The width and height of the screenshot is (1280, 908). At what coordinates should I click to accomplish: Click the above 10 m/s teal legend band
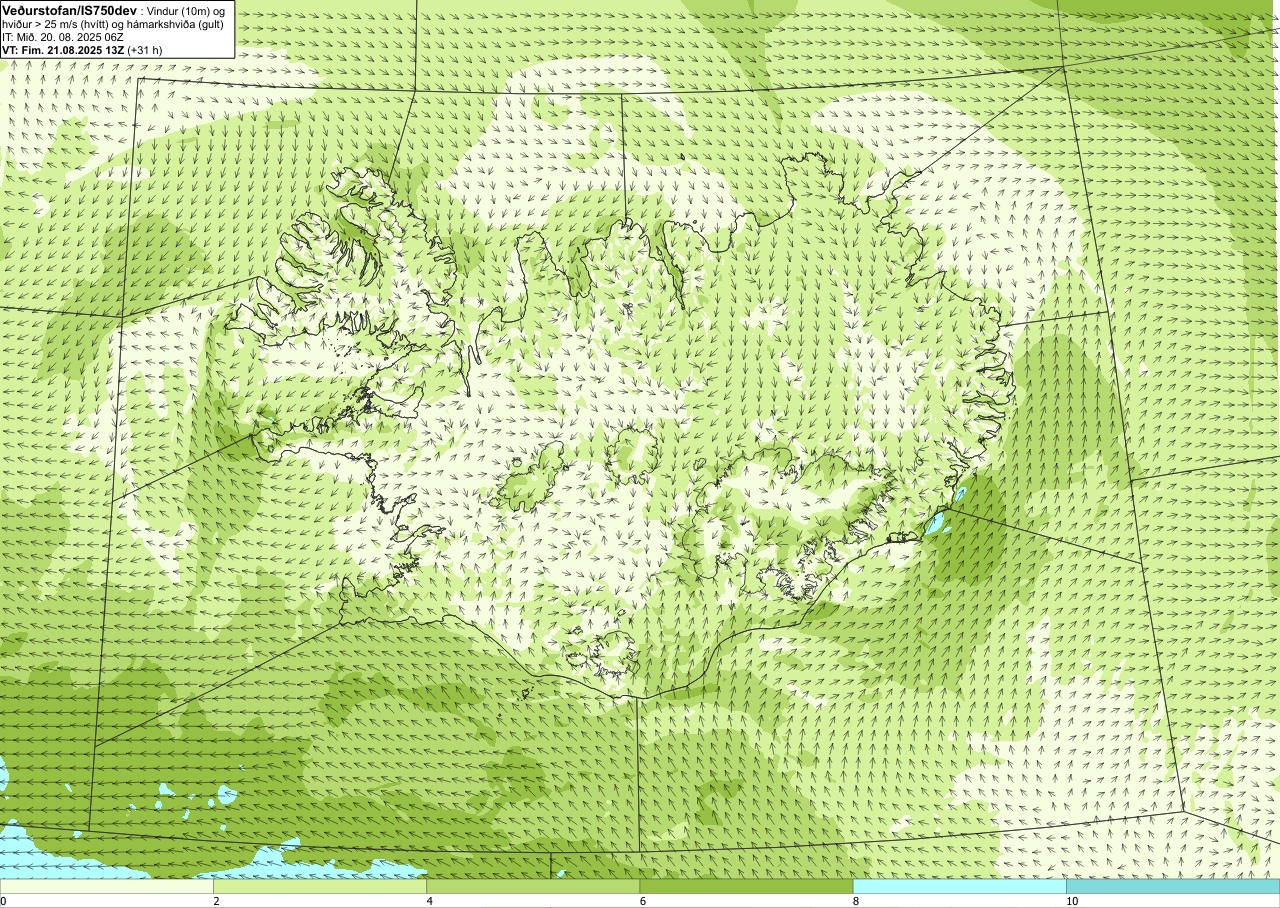tap(1173, 886)
